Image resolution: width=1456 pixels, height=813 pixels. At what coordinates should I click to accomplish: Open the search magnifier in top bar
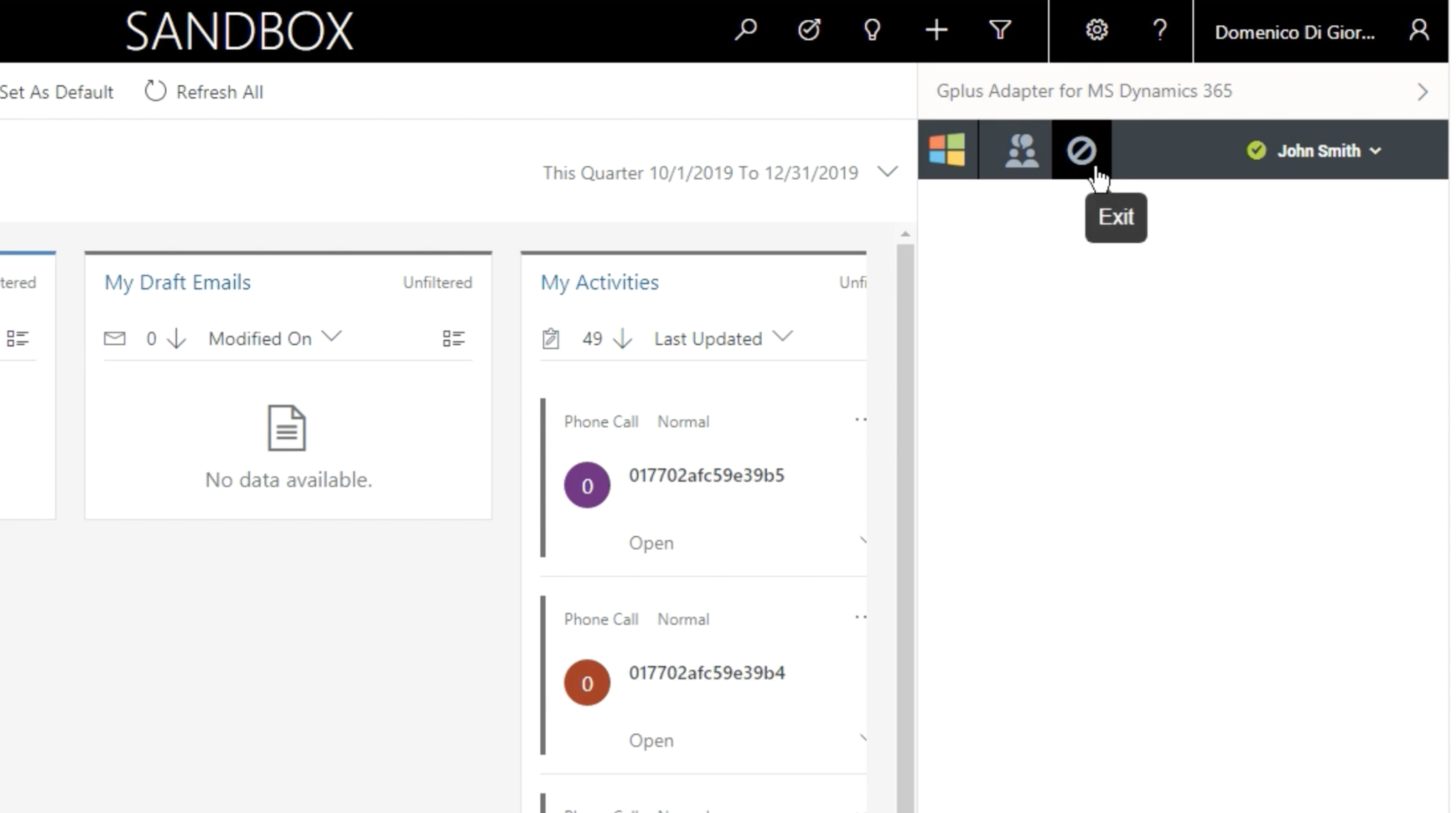[745, 30]
